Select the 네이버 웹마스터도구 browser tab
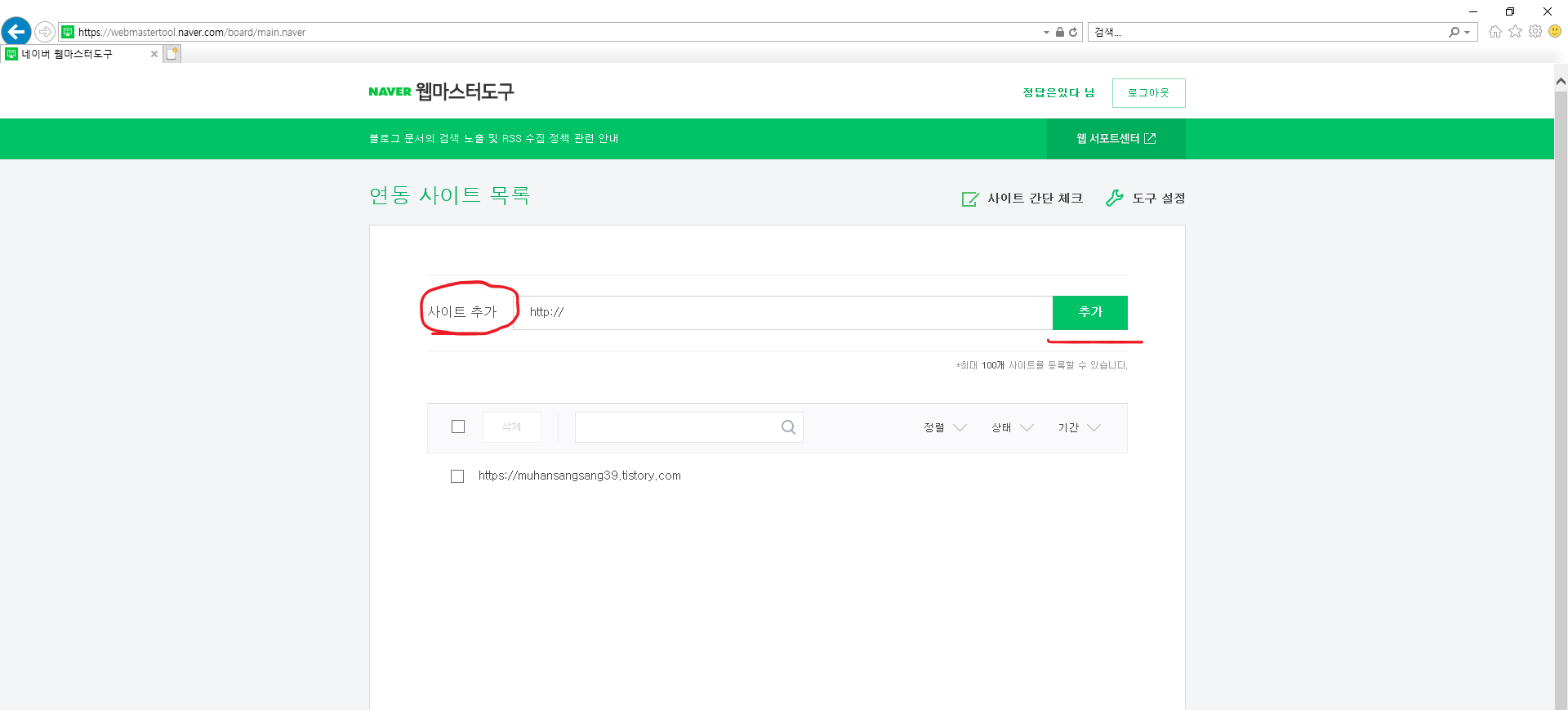 pyautogui.click(x=80, y=54)
